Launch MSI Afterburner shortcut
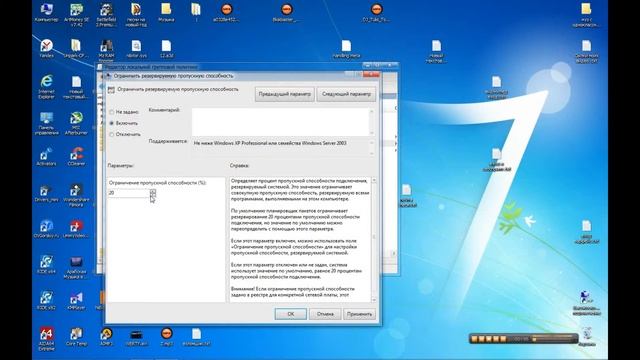This screenshot has height=360, width=640. 76,123
